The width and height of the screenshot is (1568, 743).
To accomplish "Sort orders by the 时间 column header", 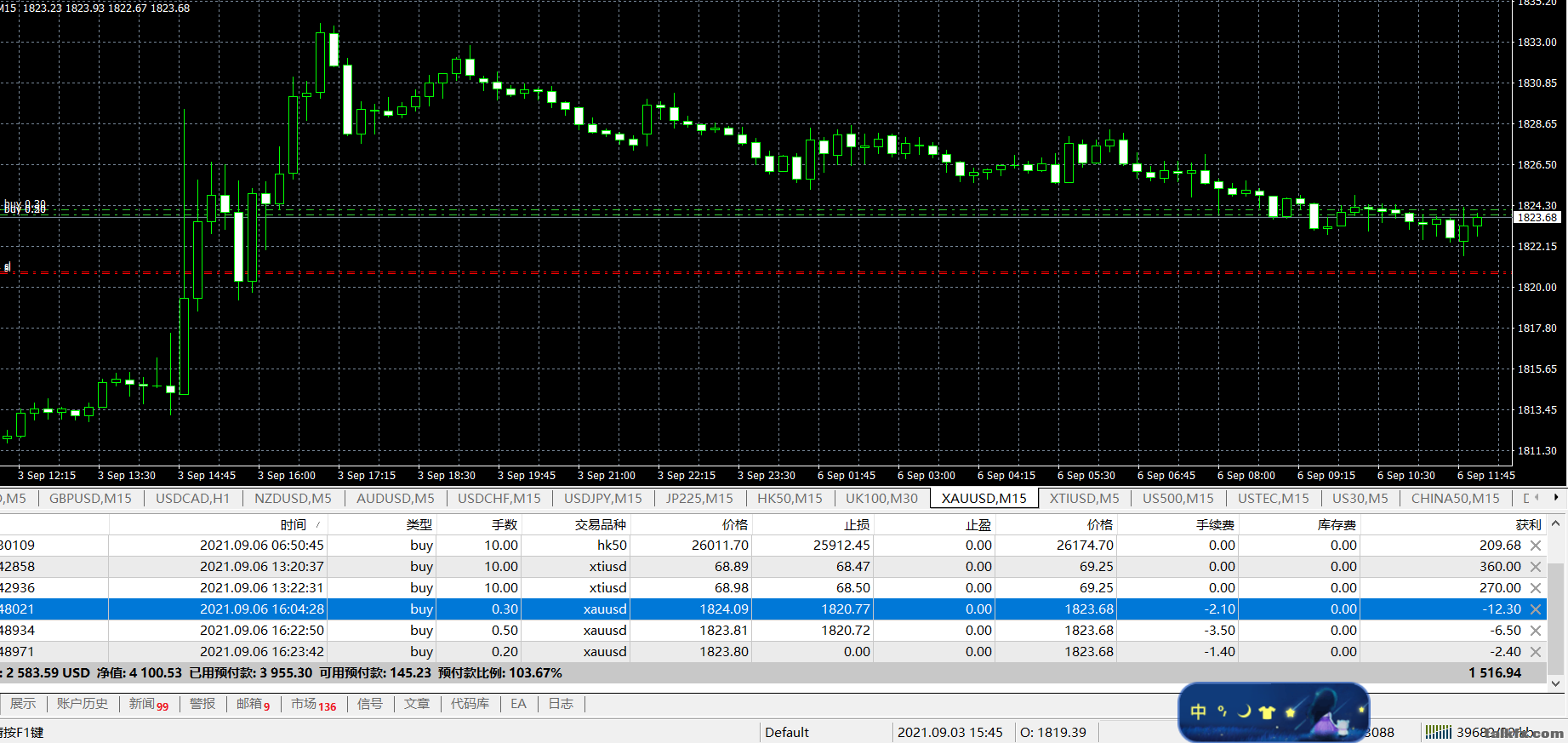I will (218, 524).
